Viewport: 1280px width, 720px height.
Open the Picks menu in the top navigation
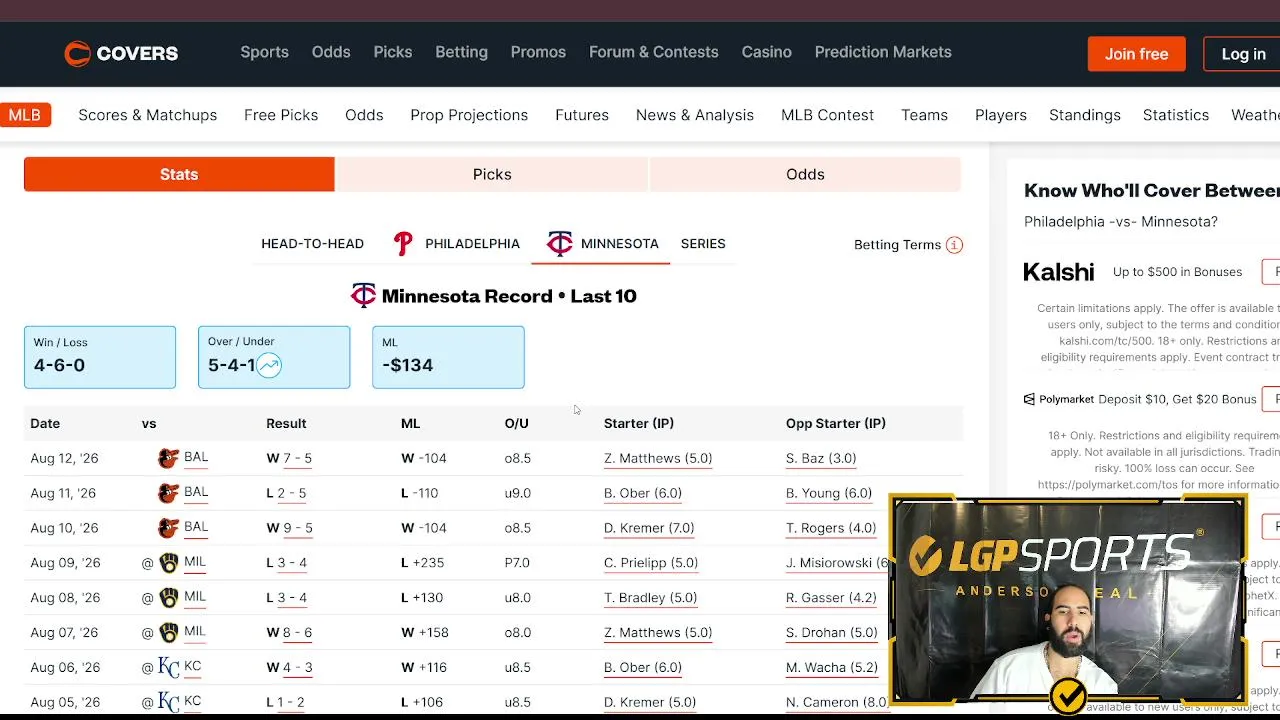[393, 52]
